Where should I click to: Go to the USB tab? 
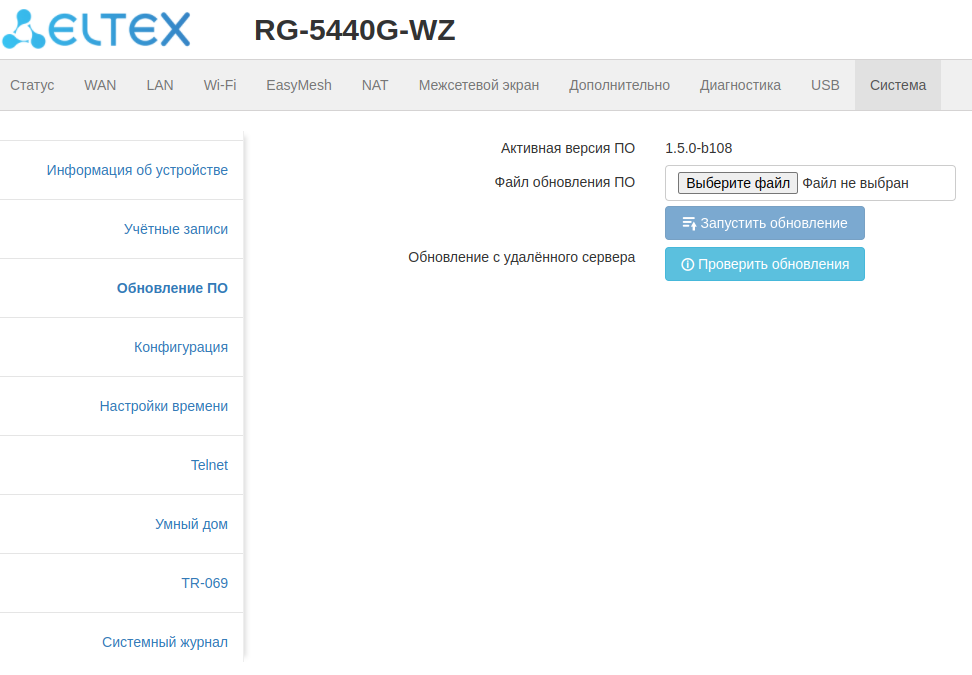[x=825, y=86]
